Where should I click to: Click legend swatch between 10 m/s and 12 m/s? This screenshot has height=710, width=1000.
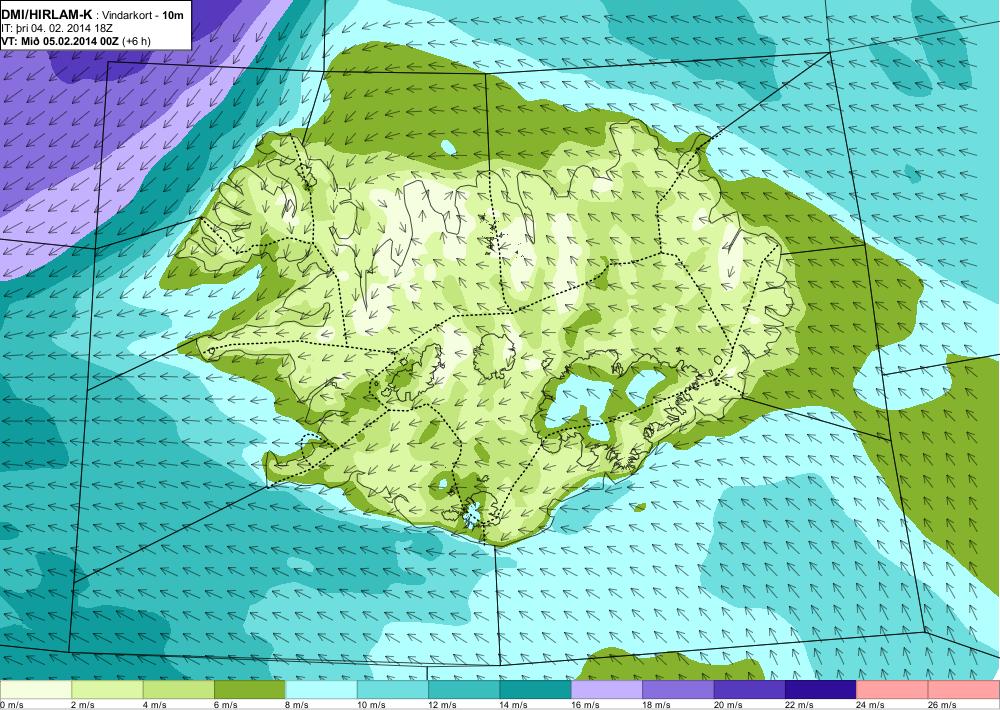[x=393, y=690]
